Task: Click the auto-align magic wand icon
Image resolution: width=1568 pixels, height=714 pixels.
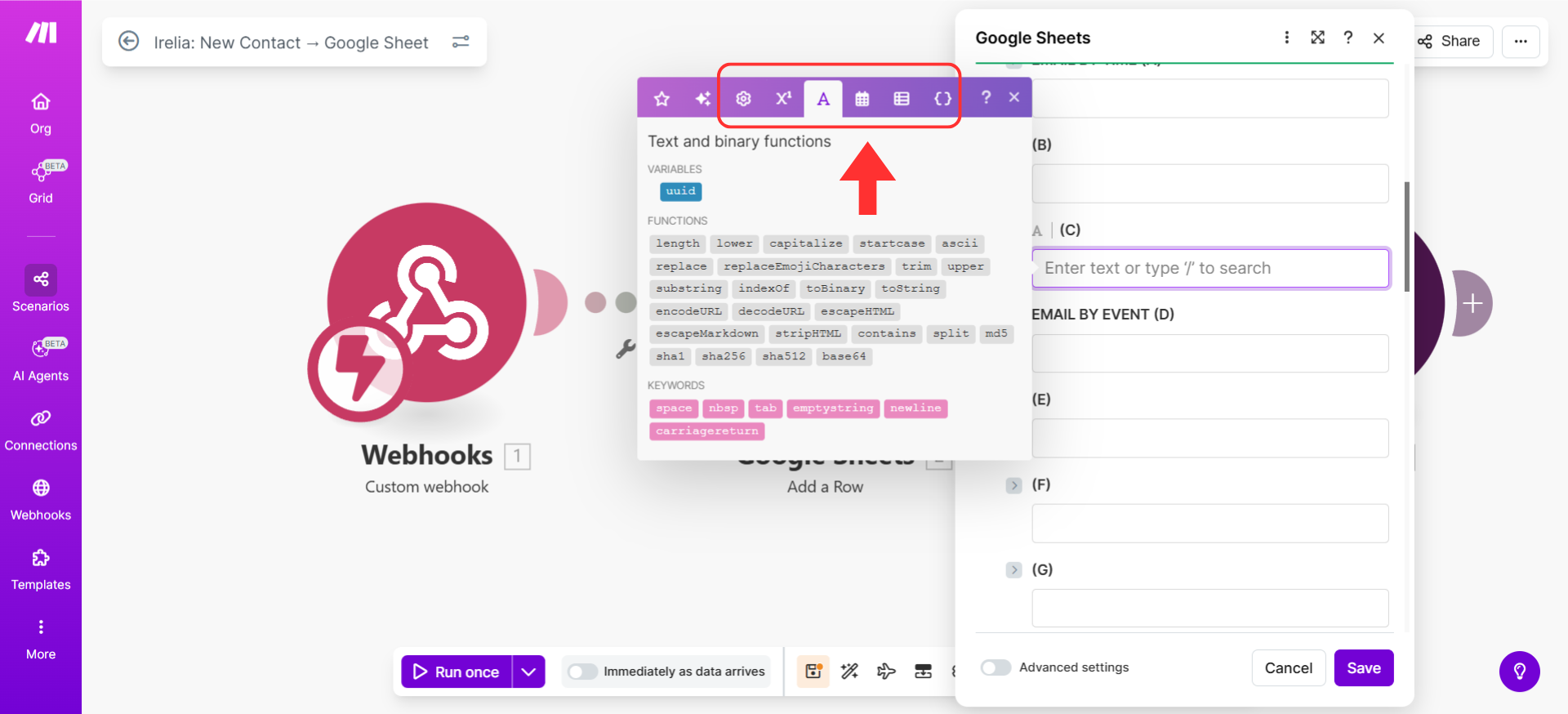Action: (x=850, y=672)
